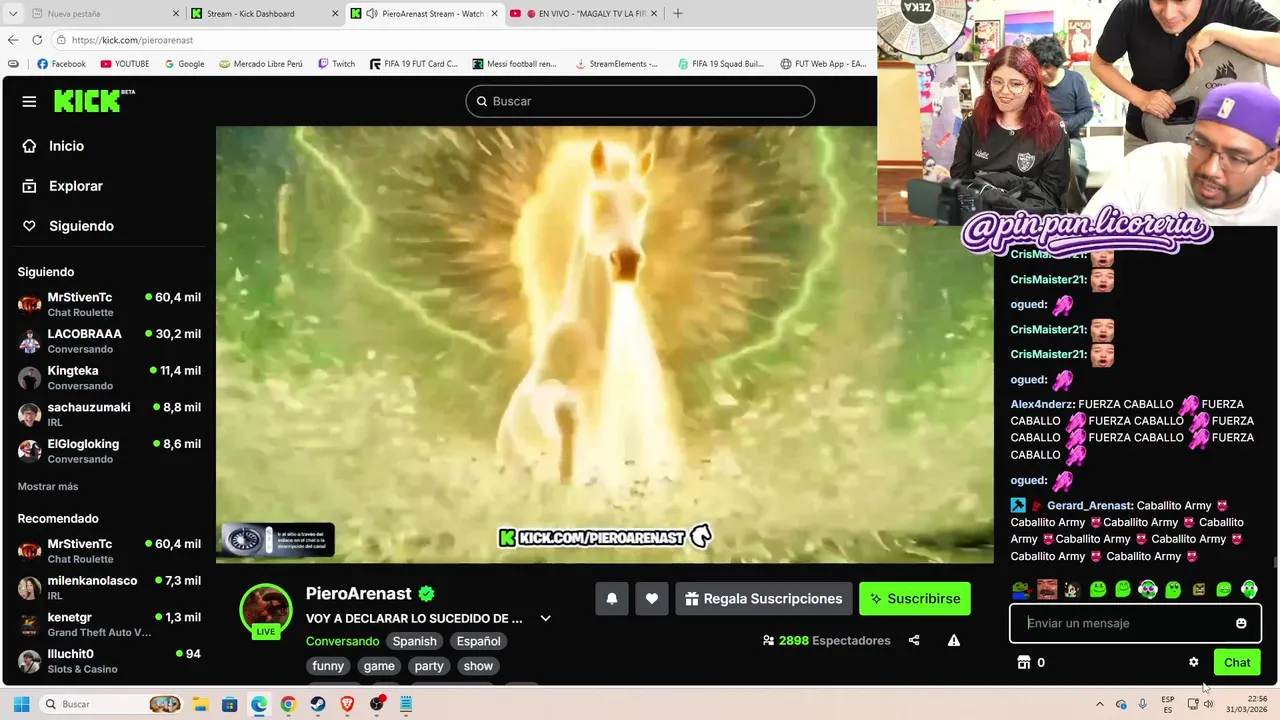Show hidden system tray icons

point(1100,704)
